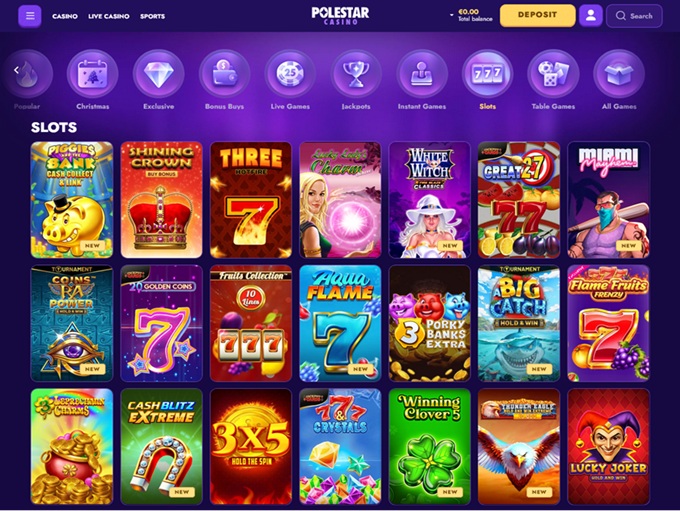Open the Bonus Buys wallet icon
Viewport: 680px width, 511px height.
225,74
